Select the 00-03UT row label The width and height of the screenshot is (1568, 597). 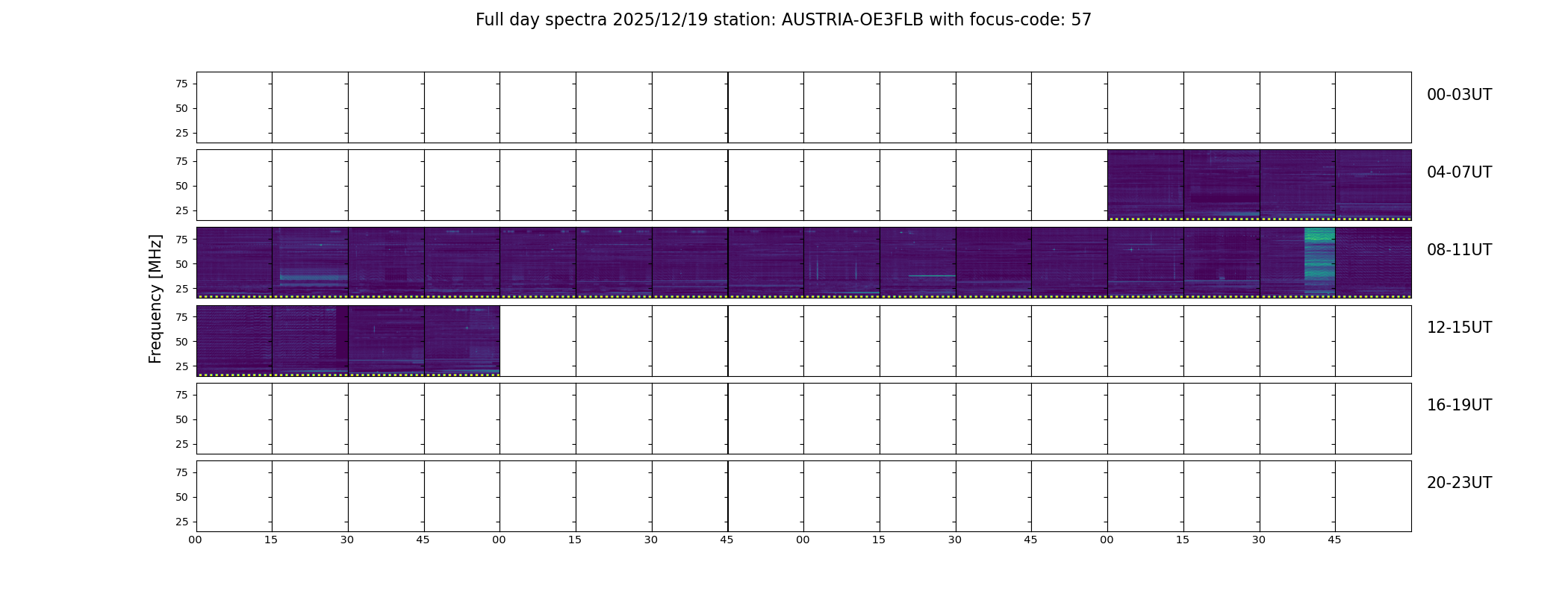(x=1459, y=95)
